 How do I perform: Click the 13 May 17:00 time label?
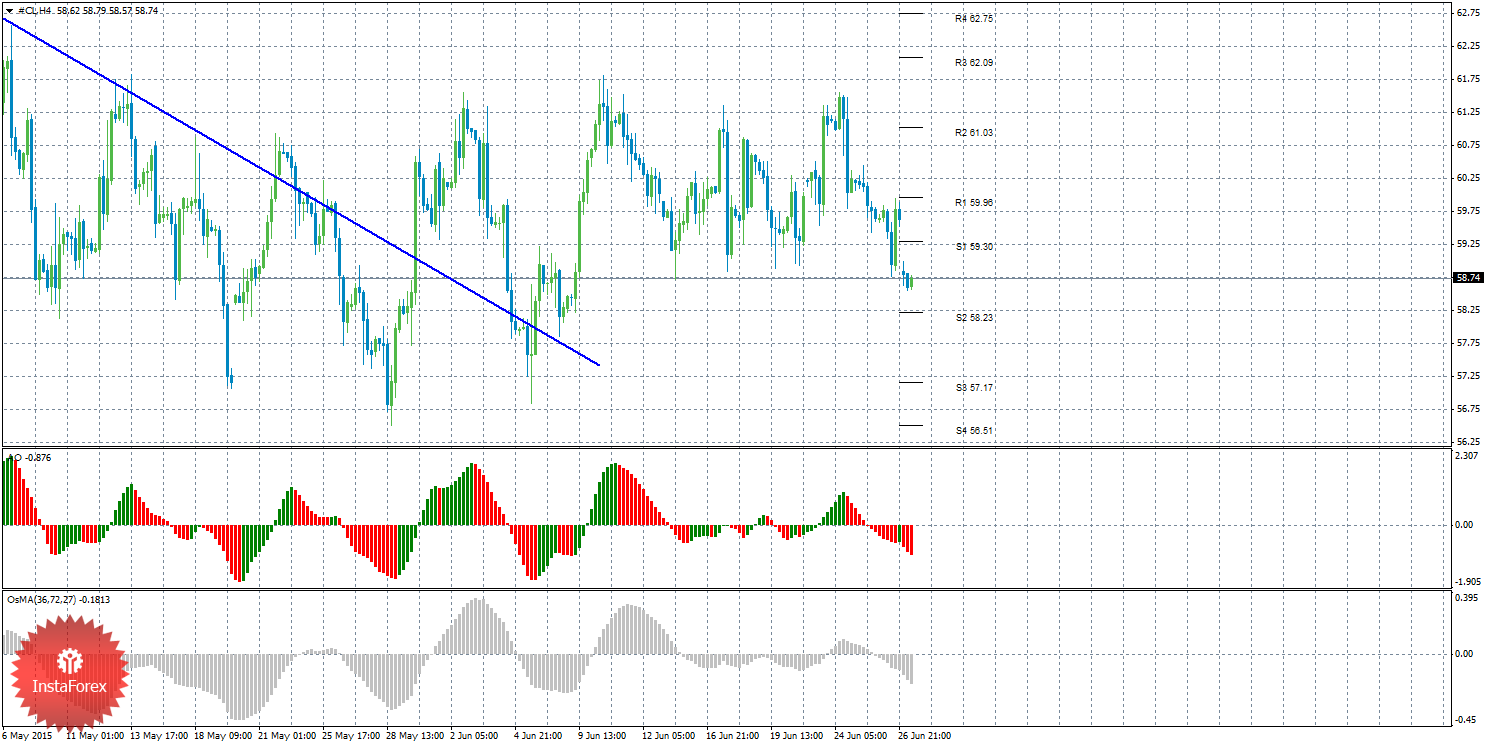click(x=160, y=736)
